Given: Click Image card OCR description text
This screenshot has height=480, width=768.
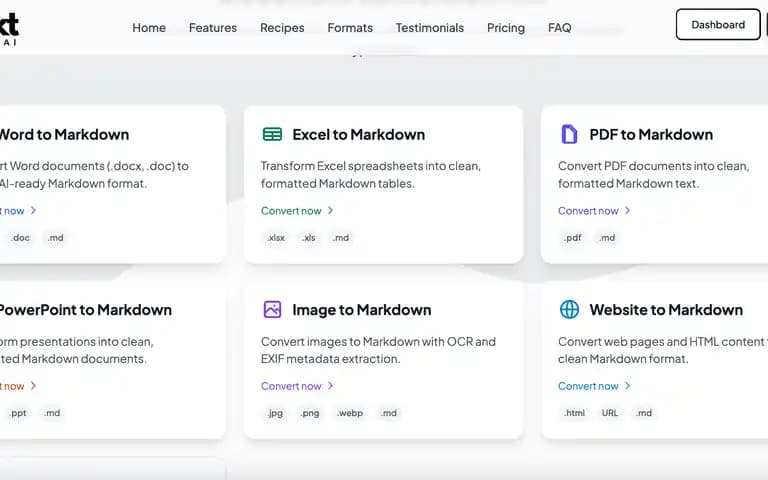Looking at the screenshot, I should click(378, 350).
